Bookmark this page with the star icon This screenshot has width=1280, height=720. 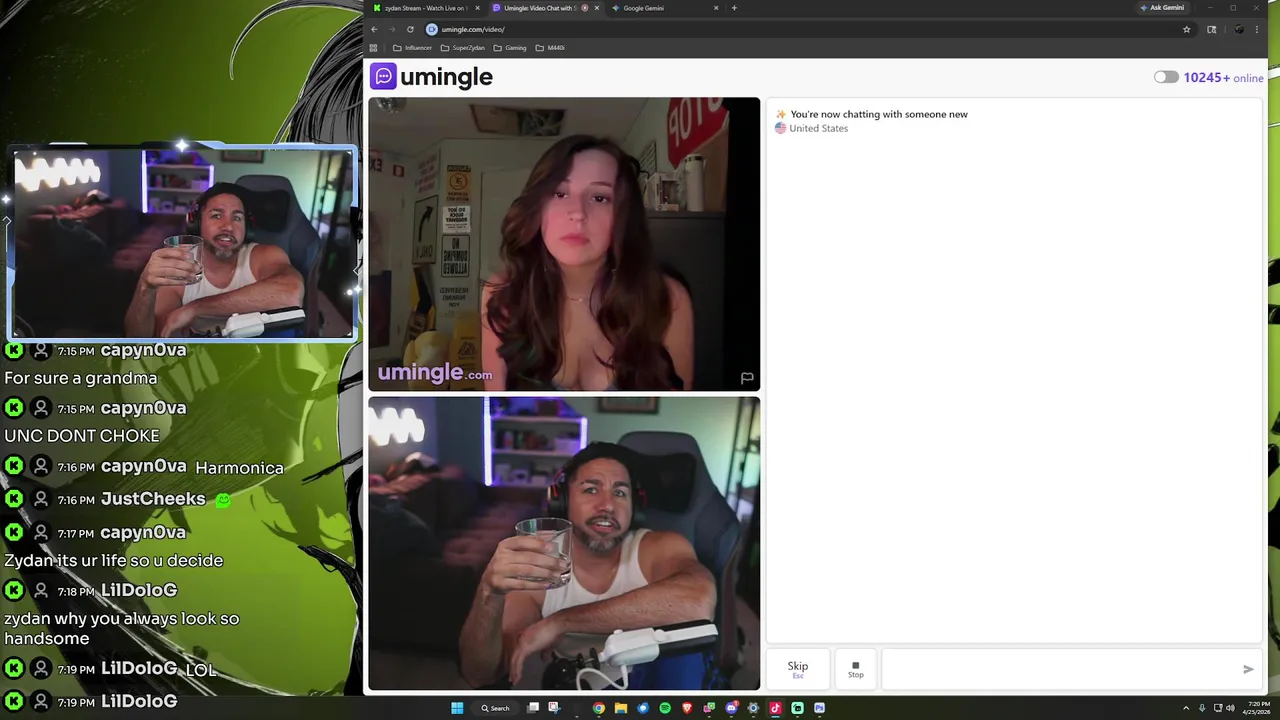click(x=1187, y=29)
